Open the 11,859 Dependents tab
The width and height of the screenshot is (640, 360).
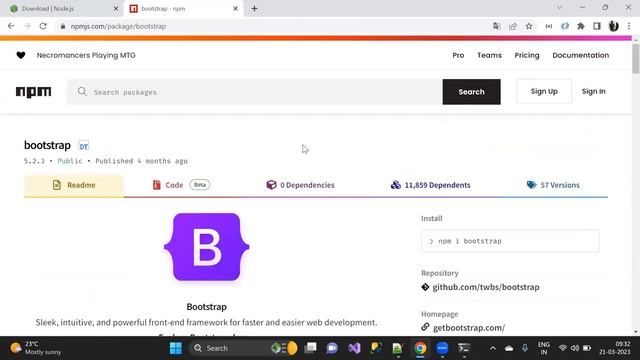coord(430,185)
